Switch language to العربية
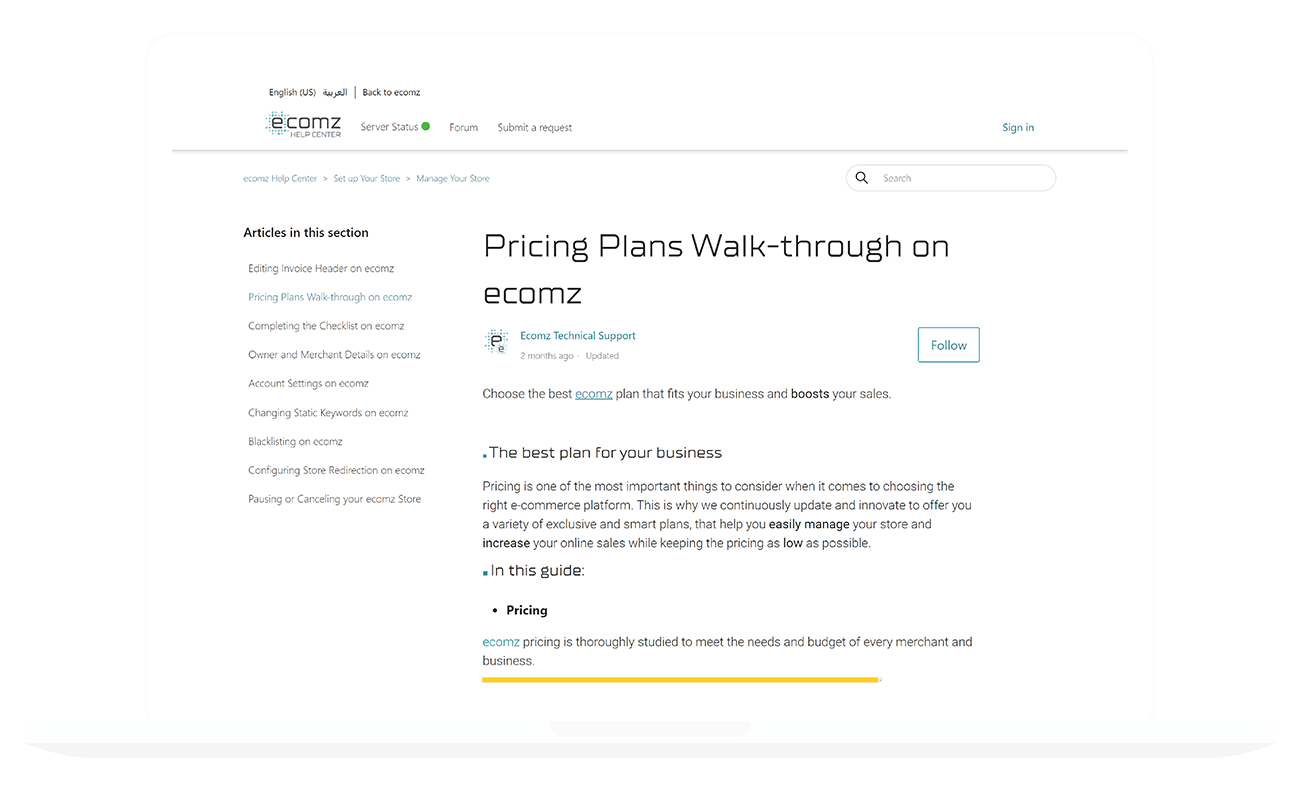The width and height of the screenshot is (1300, 789). (335, 92)
